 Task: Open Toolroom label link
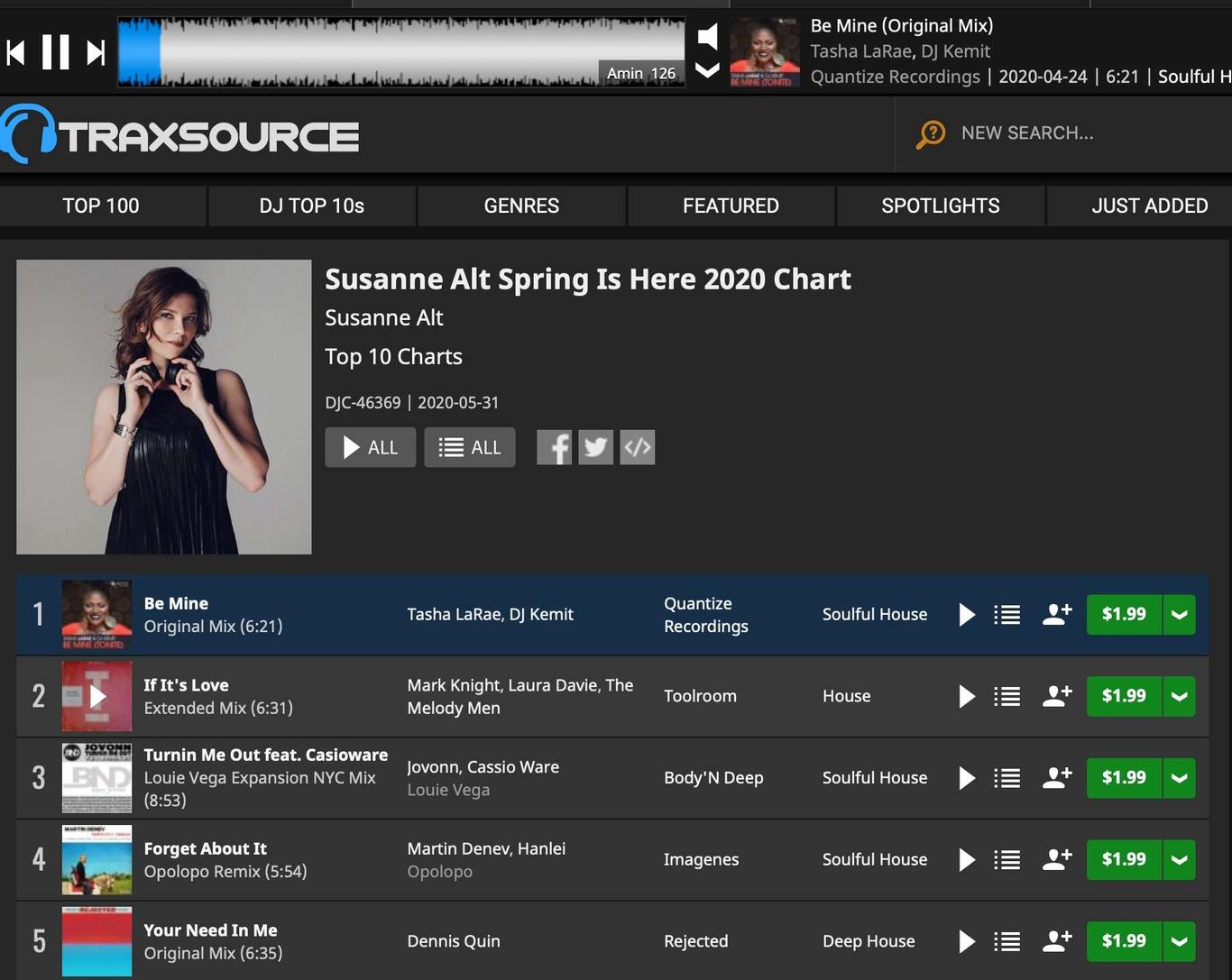[700, 696]
